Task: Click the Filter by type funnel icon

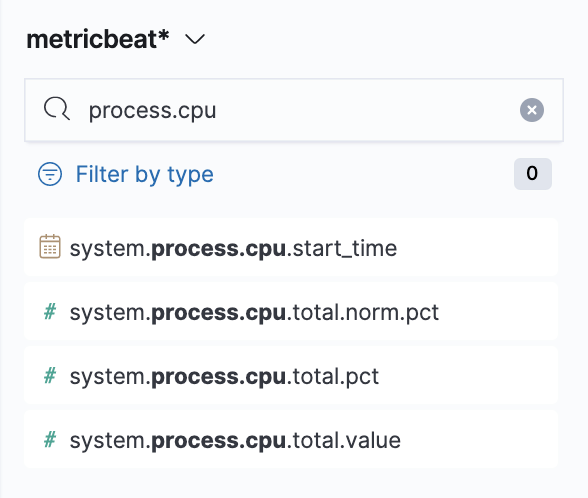Action: click(x=50, y=174)
